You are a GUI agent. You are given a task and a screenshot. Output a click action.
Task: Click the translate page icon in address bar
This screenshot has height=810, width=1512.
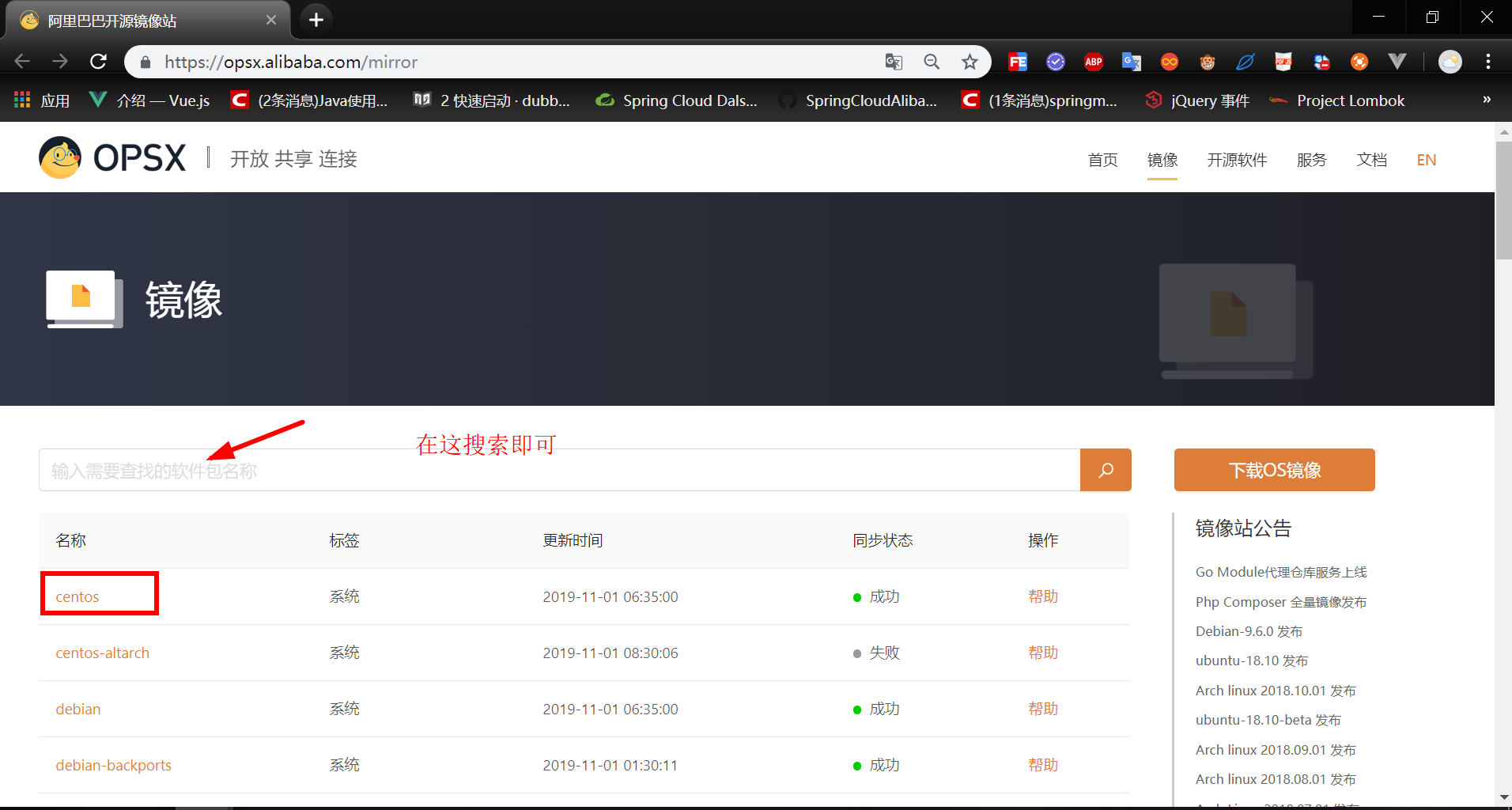[894, 62]
